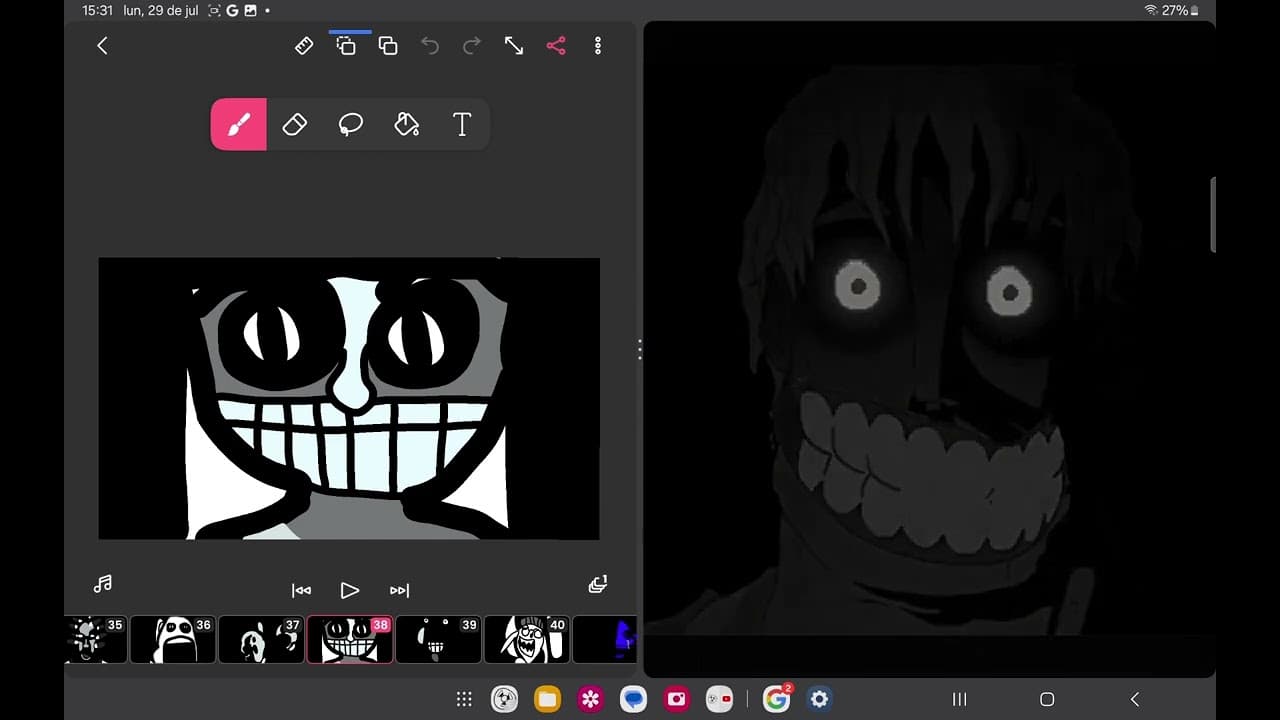Select the Brush tool
1280x720 pixels.
[x=238, y=124]
